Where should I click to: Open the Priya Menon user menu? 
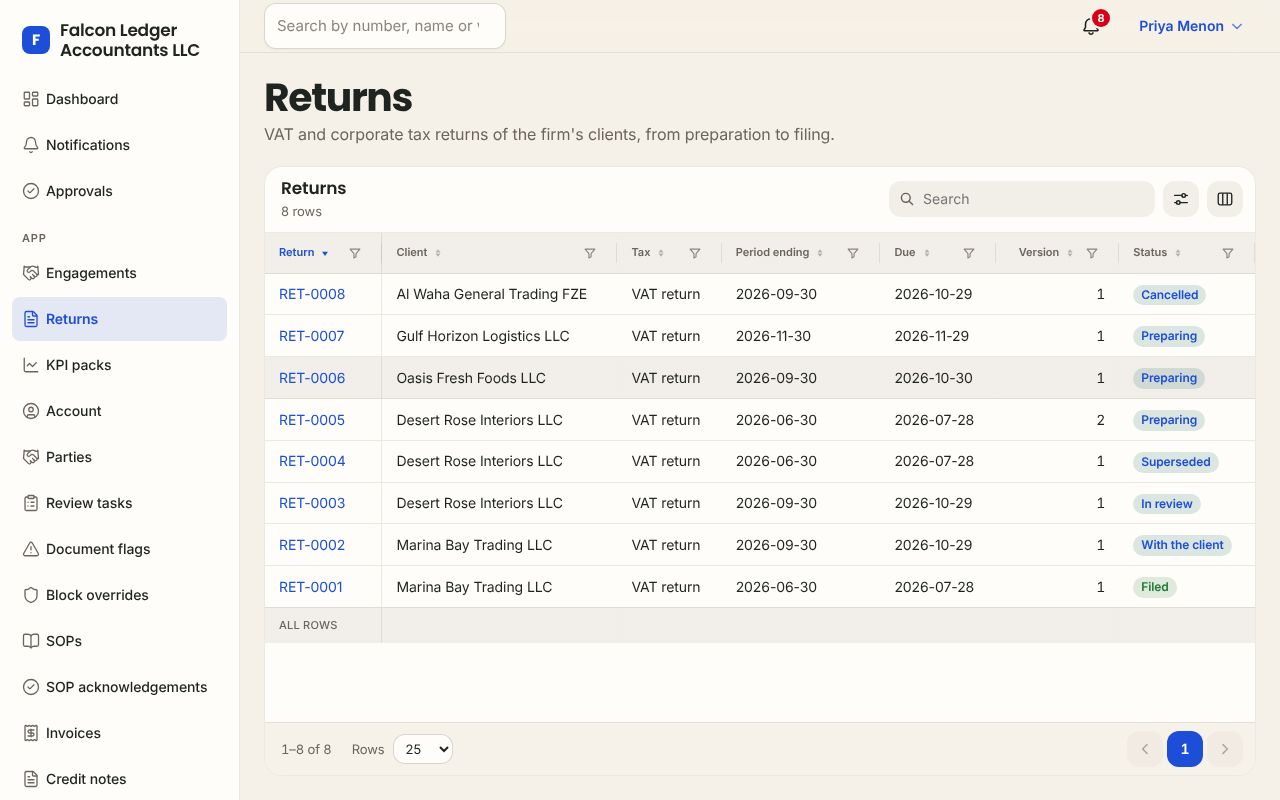point(1191,27)
